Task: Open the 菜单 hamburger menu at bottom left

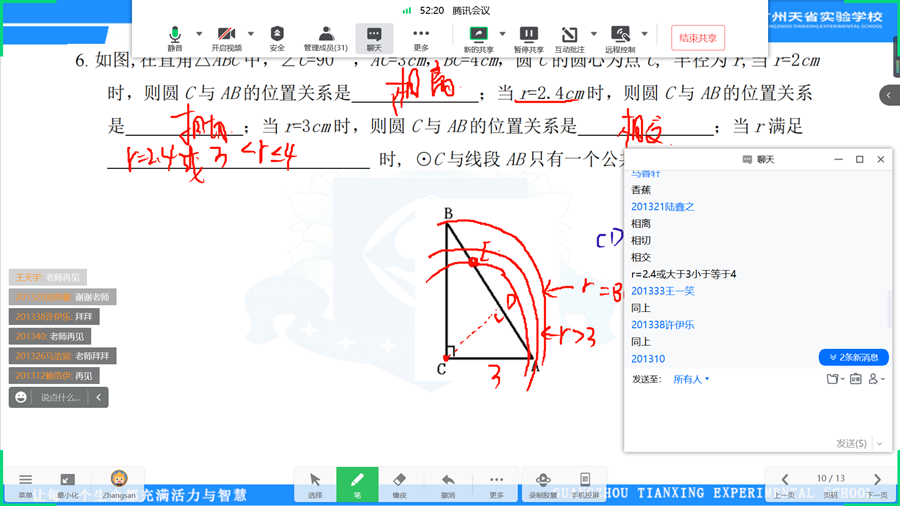Action: coord(25,484)
